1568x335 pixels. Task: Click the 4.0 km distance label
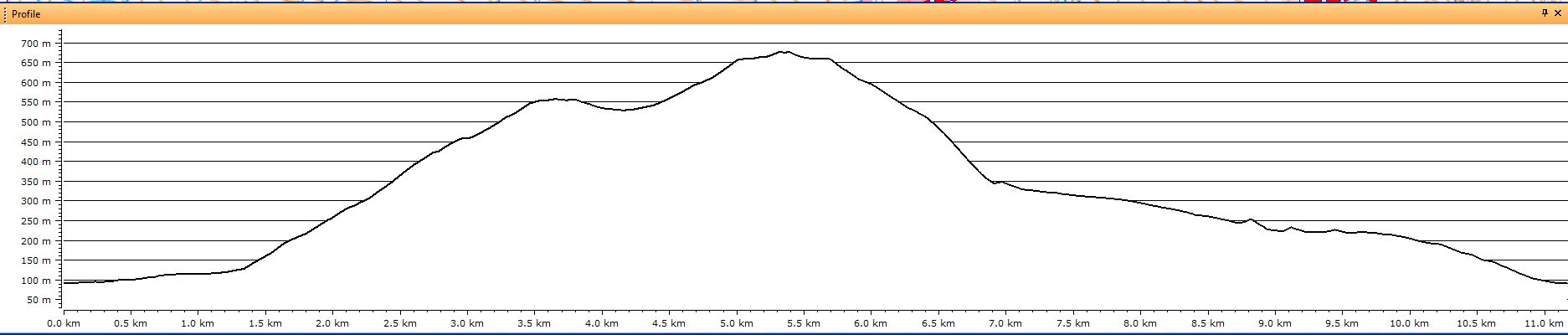(602, 323)
